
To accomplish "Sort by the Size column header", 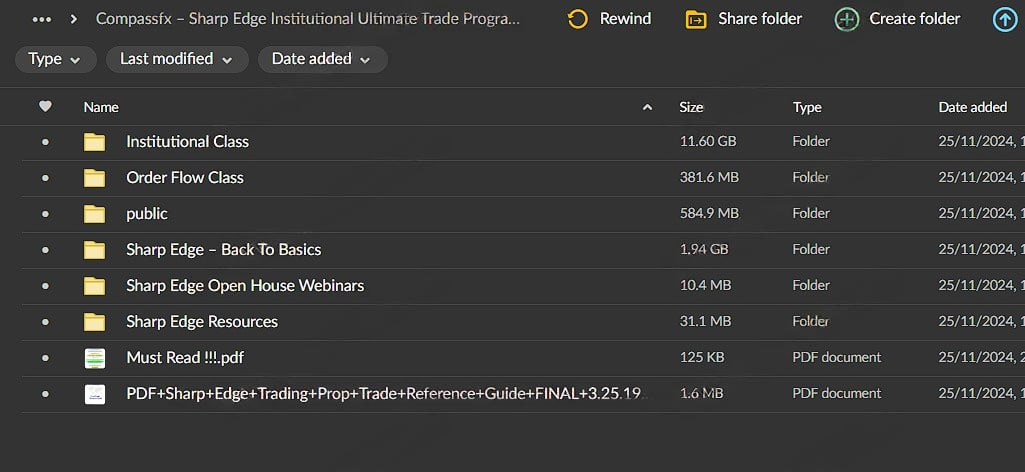I will tap(691, 107).
